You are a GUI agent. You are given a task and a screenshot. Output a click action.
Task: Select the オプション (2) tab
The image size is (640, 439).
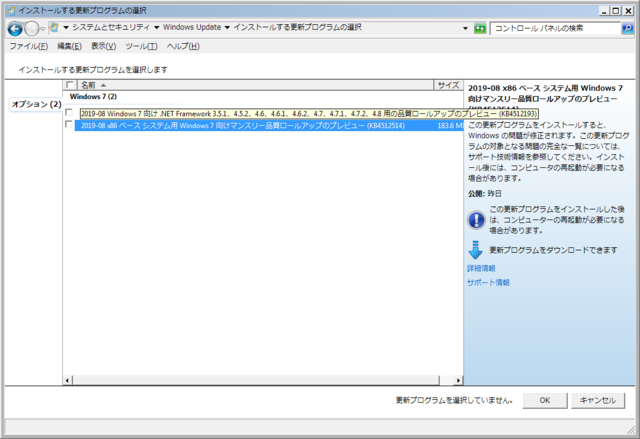click(x=36, y=104)
